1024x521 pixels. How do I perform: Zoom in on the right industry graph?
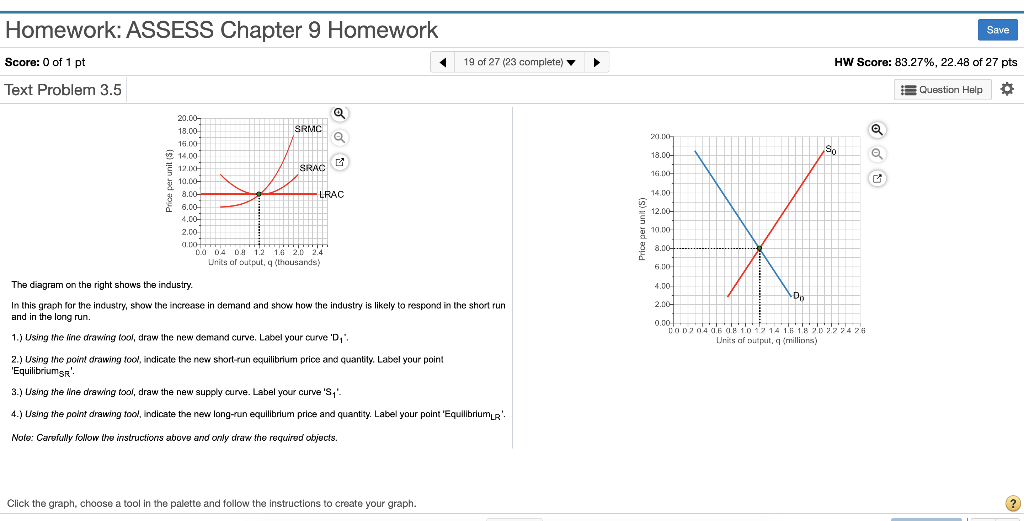click(x=878, y=130)
